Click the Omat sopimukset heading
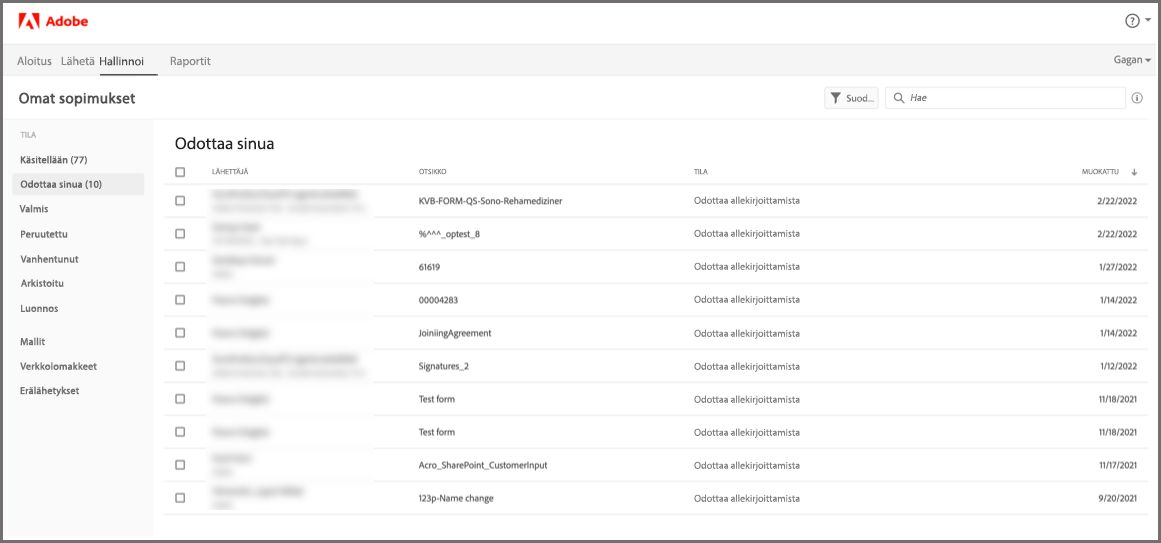The width and height of the screenshot is (1161, 543). click(x=77, y=98)
